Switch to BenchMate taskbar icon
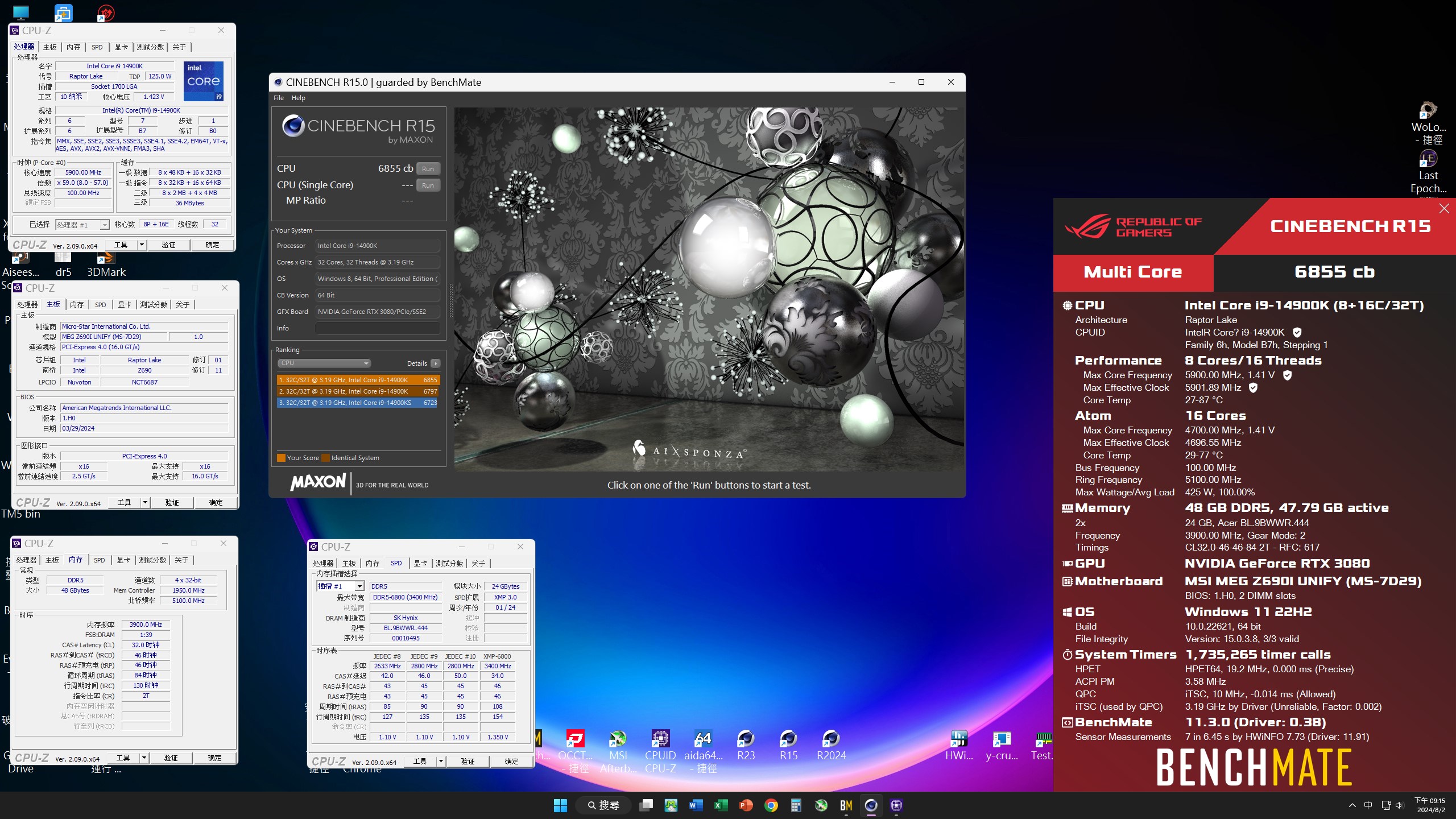The image size is (1456, 819). coord(846,805)
